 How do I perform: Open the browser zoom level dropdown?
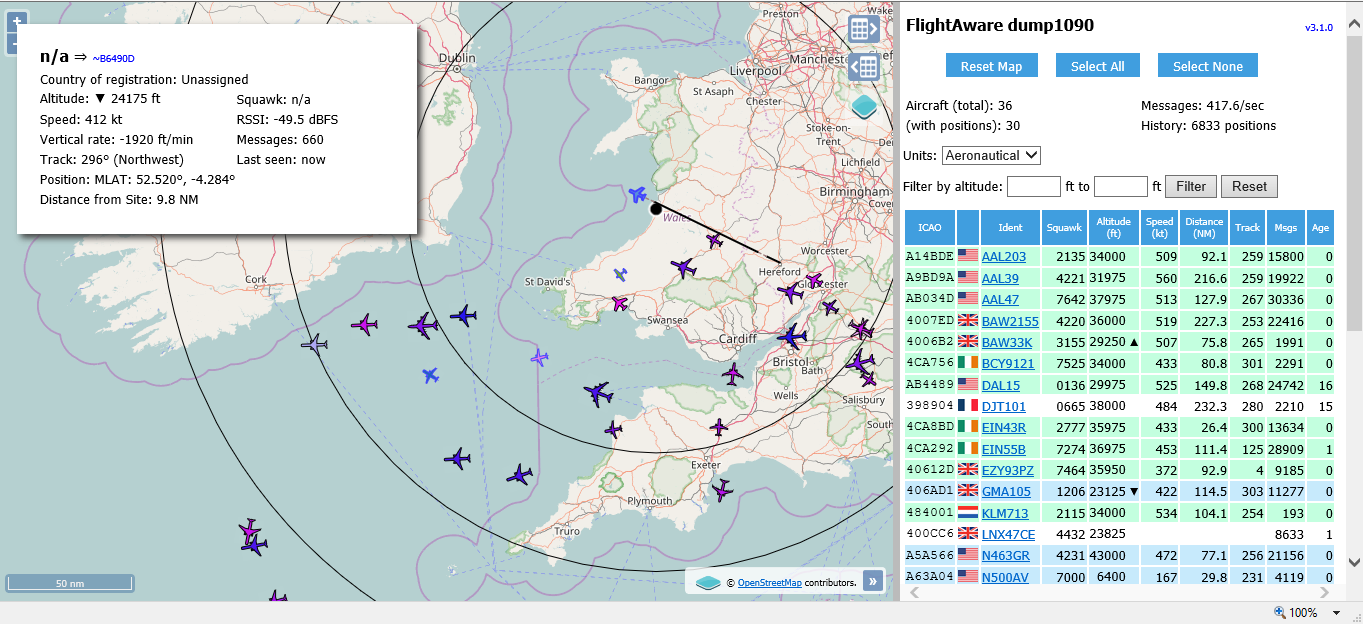coord(1337,612)
